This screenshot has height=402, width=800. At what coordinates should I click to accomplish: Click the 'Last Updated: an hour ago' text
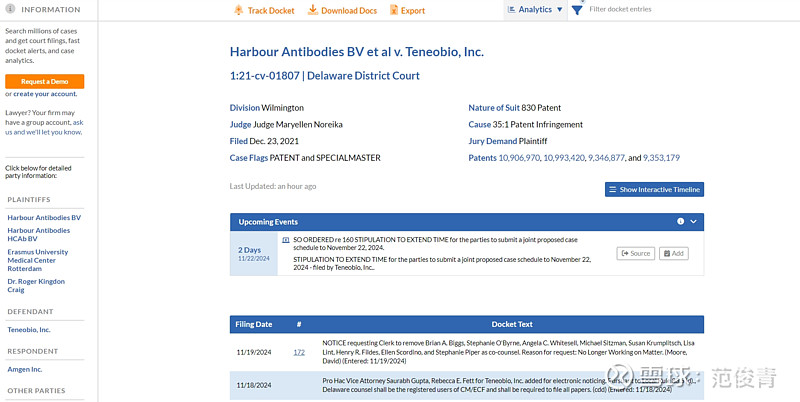(273, 186)
